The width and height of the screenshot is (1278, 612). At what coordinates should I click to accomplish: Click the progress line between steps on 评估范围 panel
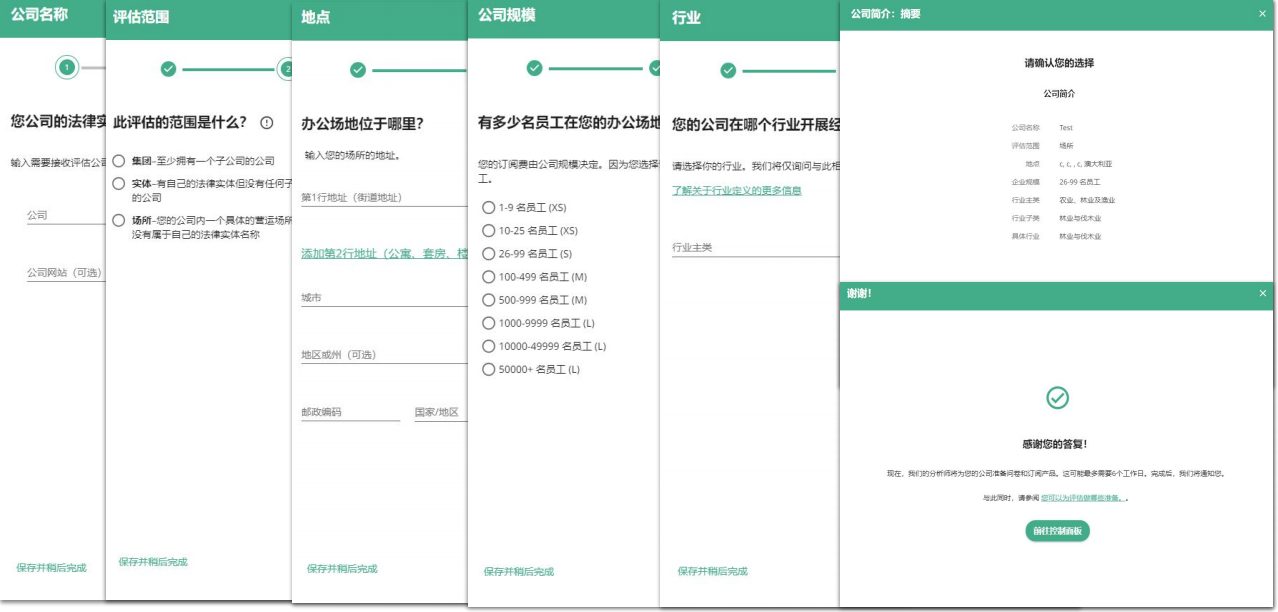230,69
